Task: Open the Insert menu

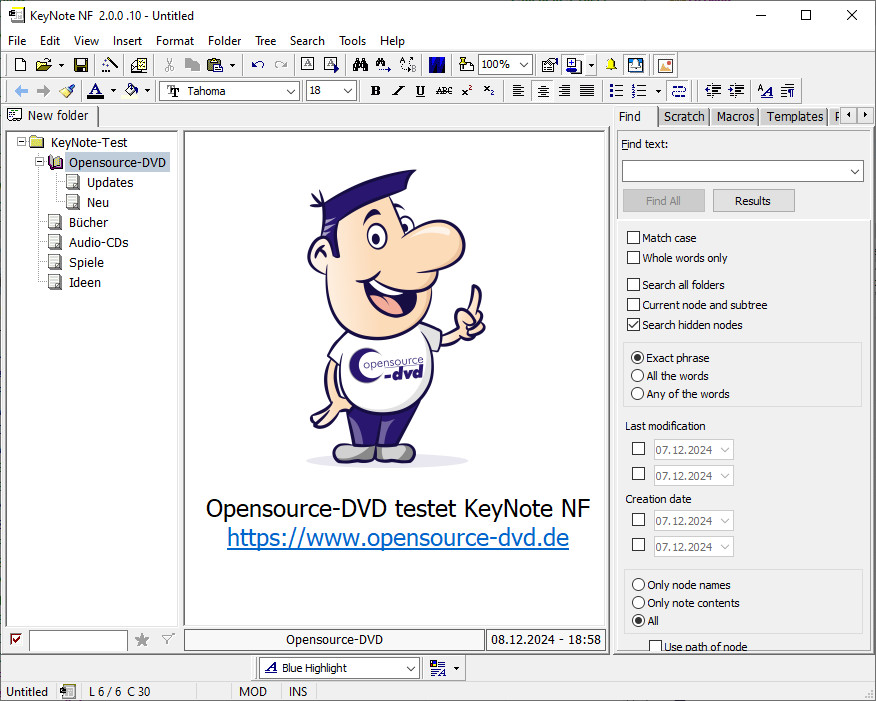Action: coord(127,41)
